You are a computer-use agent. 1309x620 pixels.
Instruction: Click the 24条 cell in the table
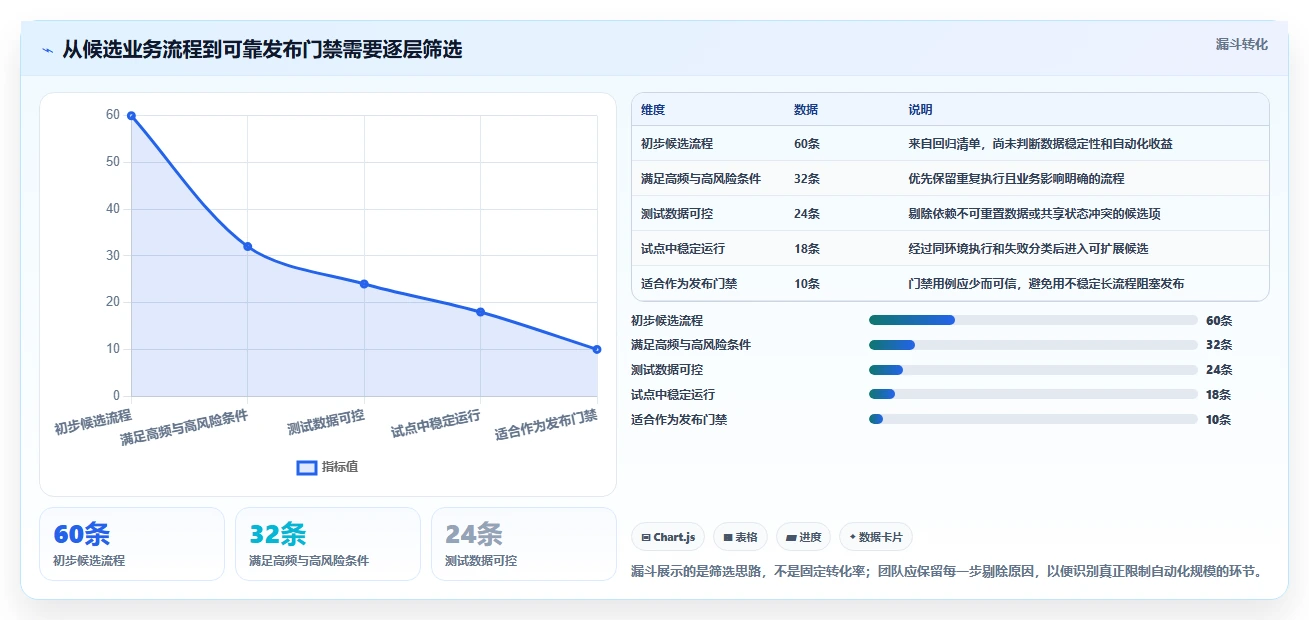[x=807, y=214]
